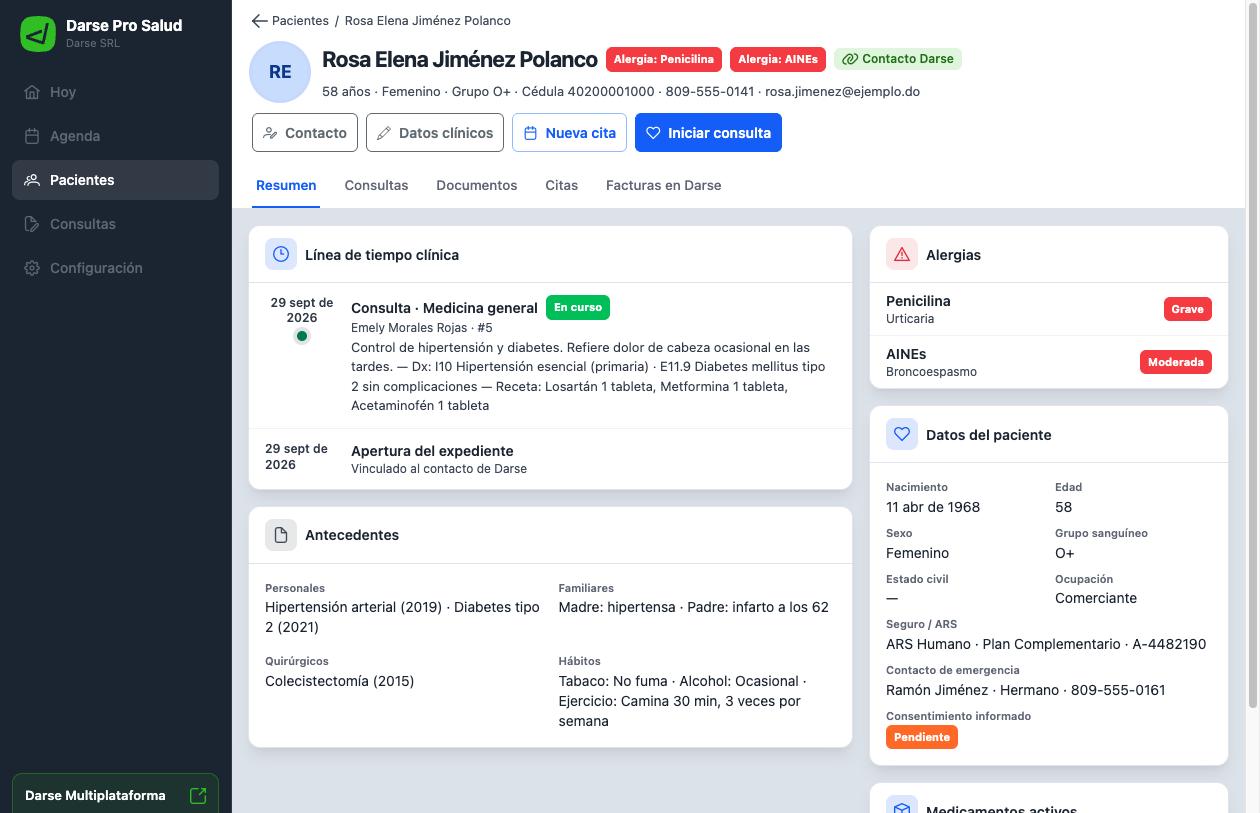
Task: Open Apertura del expediente timeline entry
Action: [550, 459]
